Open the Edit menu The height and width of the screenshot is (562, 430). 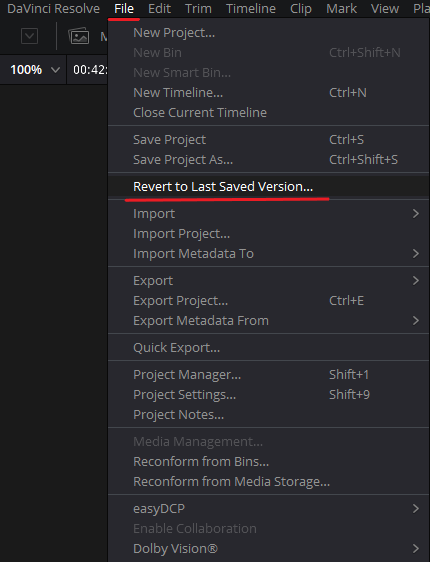pos(159,9)
